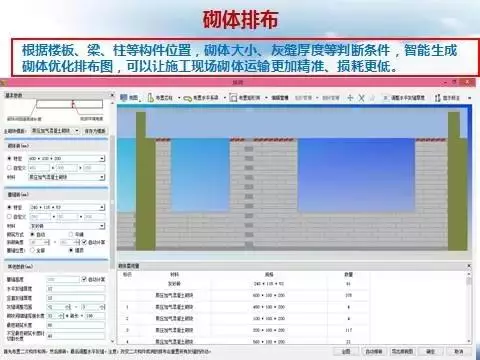Select standard radio for filler brick size
The height and width of the screenshot is (360, 480).
[9, 207]
